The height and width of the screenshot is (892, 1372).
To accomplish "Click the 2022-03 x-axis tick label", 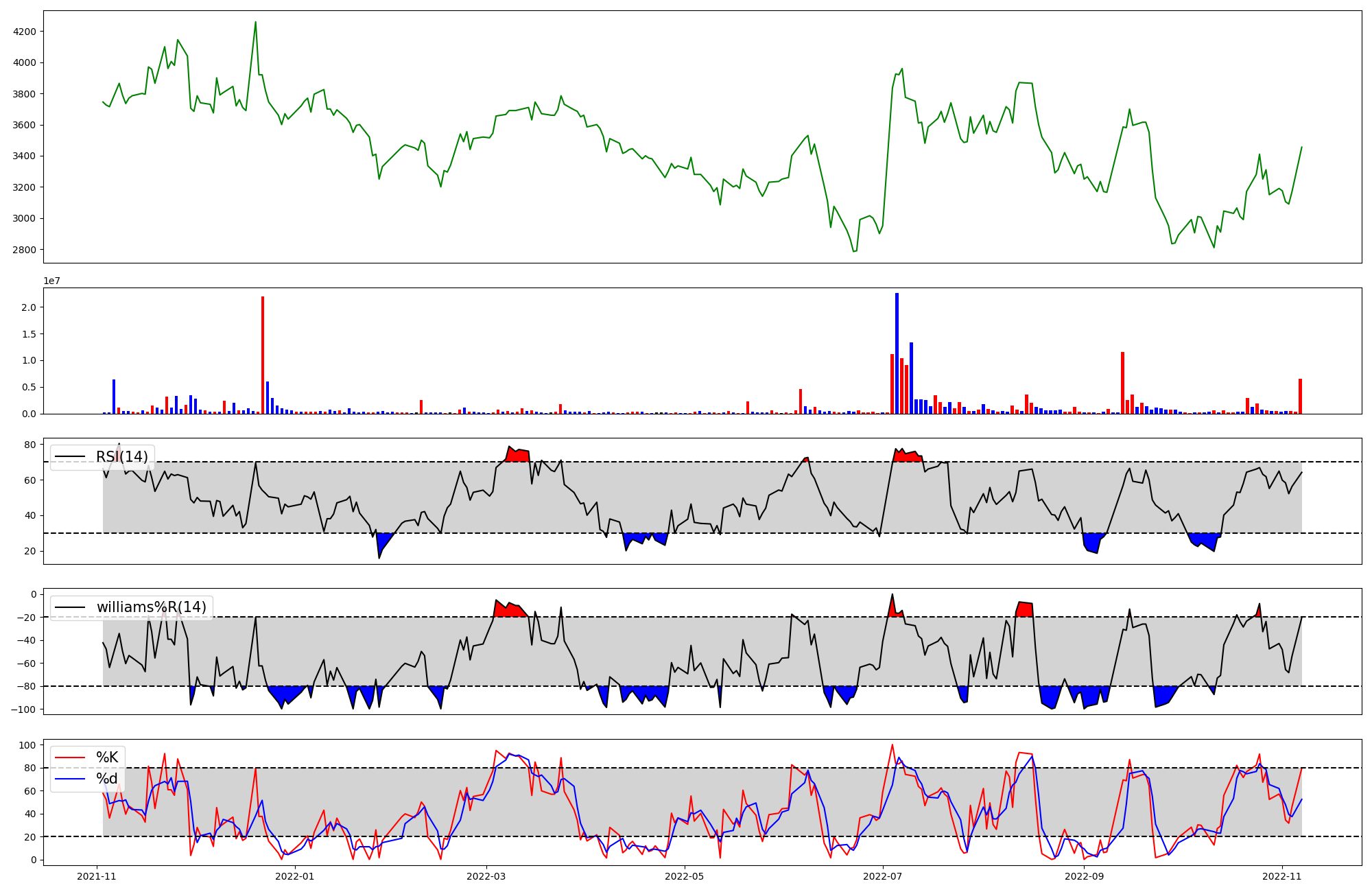I will 486,876.
